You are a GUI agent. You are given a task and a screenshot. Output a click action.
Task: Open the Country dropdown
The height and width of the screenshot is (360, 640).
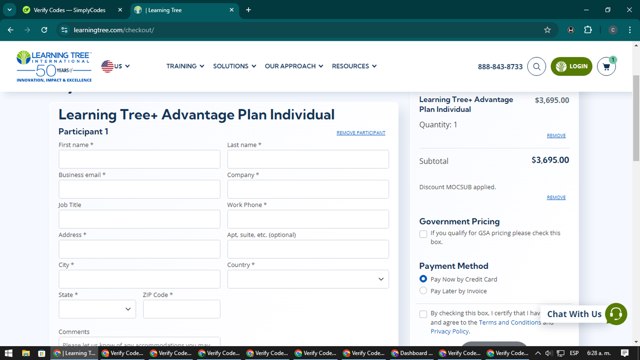pos(308,279)
